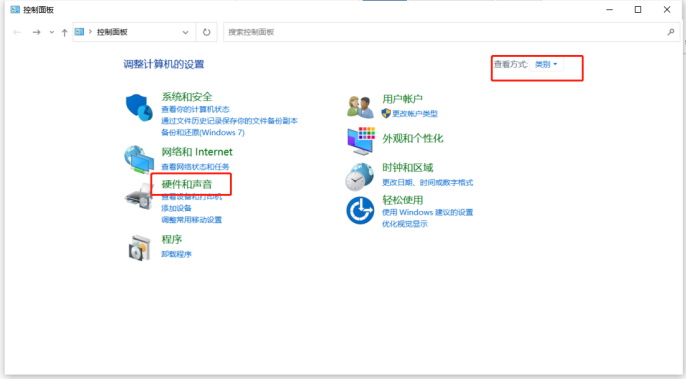
Task: Click 优化视觉显示 link
Action: [405, 224]
